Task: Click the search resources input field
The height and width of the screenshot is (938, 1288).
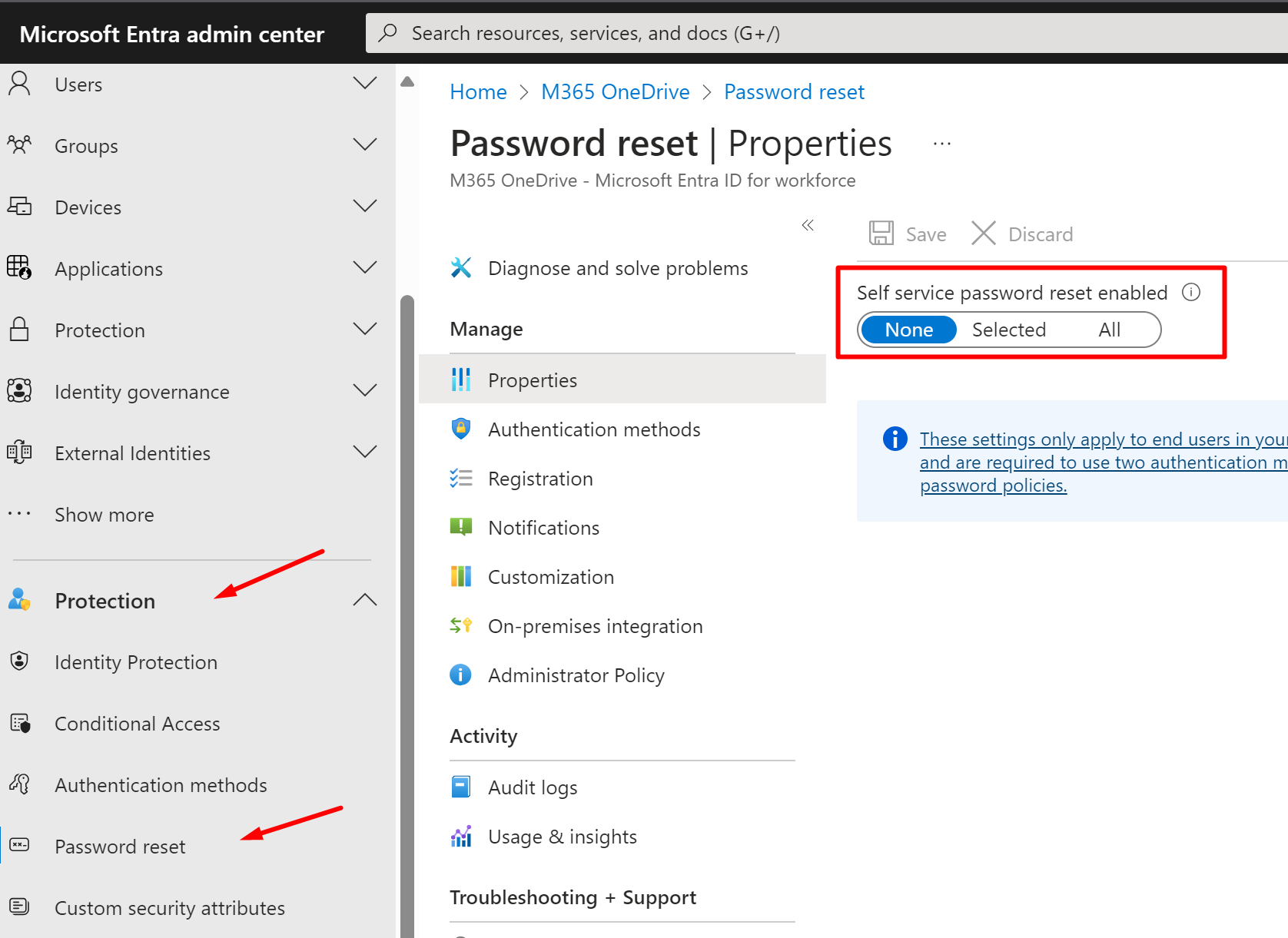Action: (x=768, y=33)
